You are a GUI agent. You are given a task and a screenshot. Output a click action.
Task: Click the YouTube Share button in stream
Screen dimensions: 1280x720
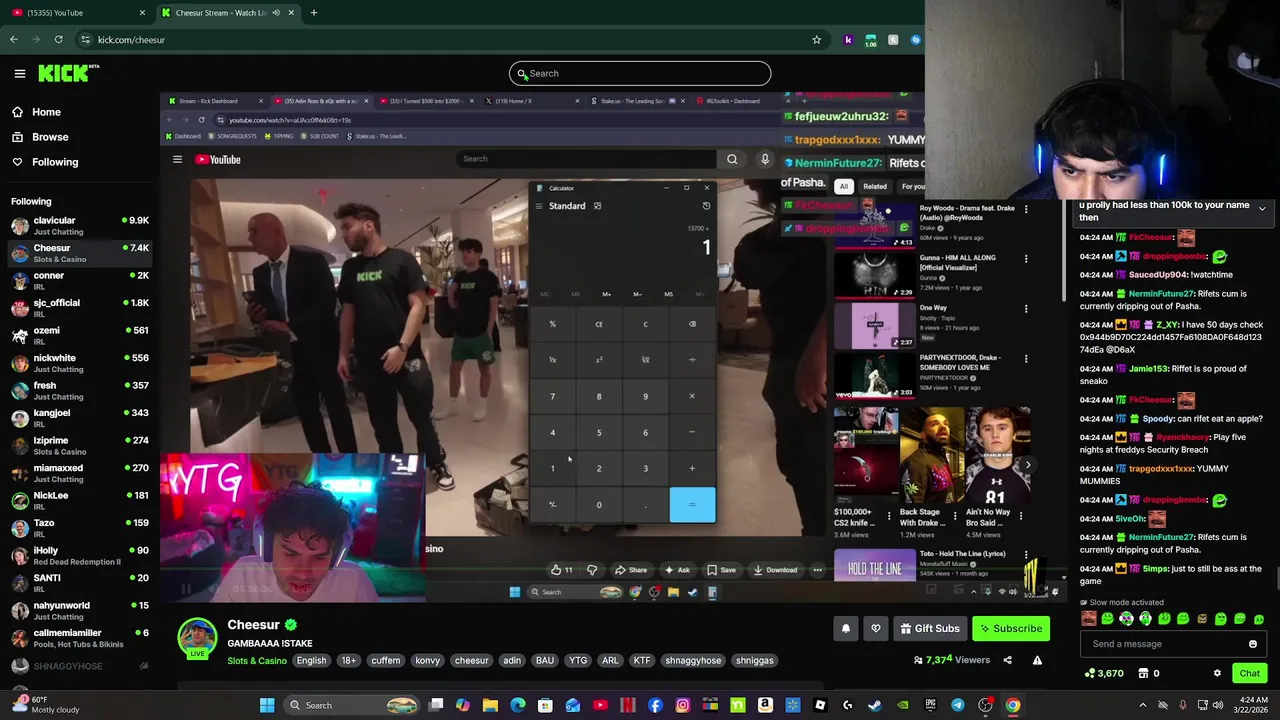[631, 570]
